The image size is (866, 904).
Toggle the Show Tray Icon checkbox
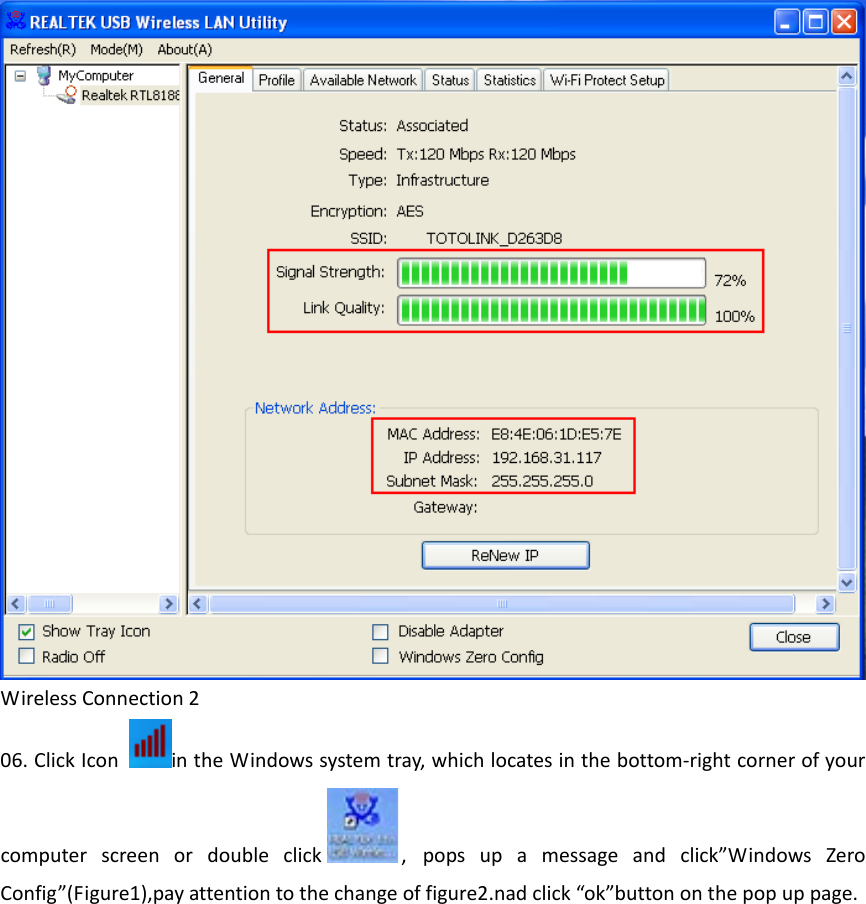[27, 632]
